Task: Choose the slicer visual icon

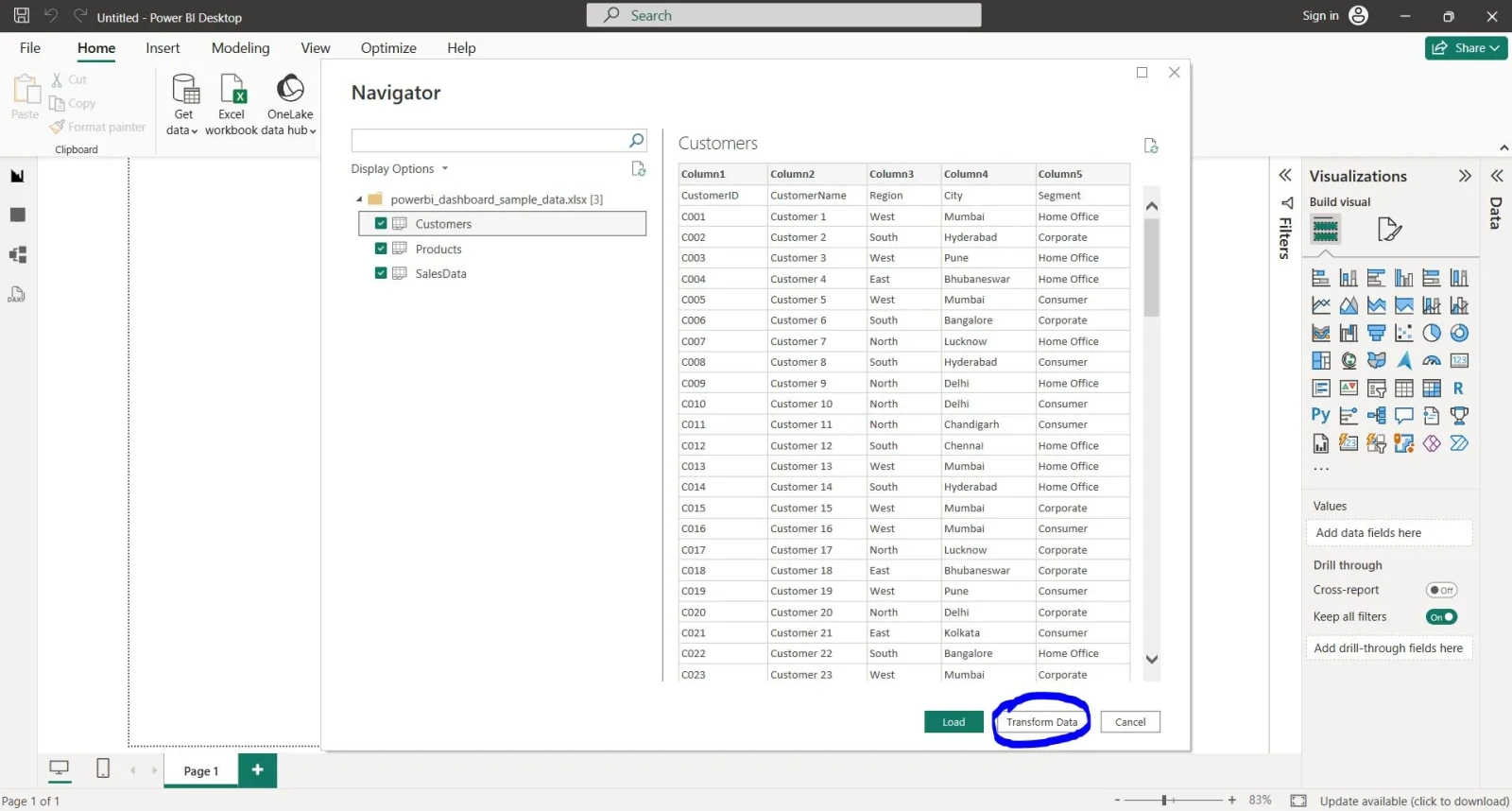Action: (1377, 388)
